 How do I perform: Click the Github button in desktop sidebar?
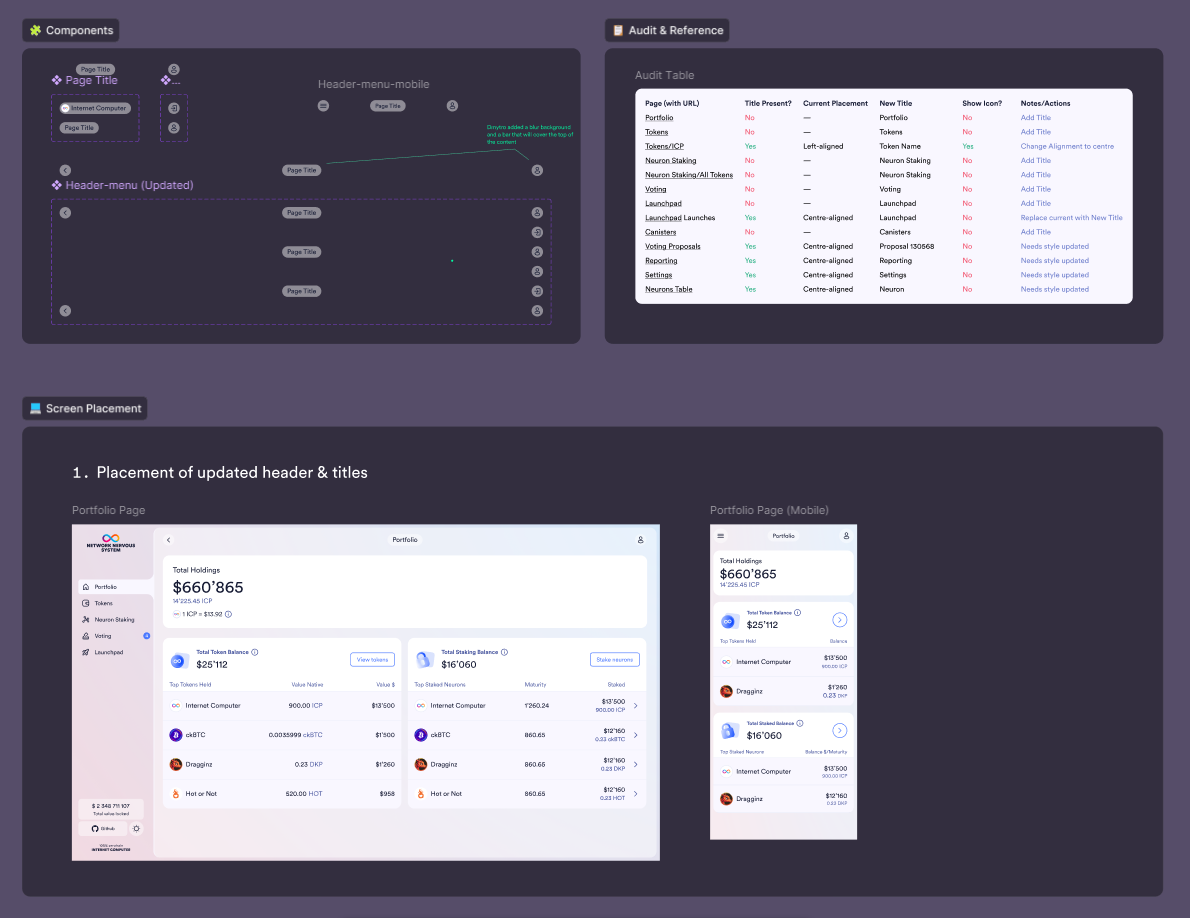click(102, 828)
